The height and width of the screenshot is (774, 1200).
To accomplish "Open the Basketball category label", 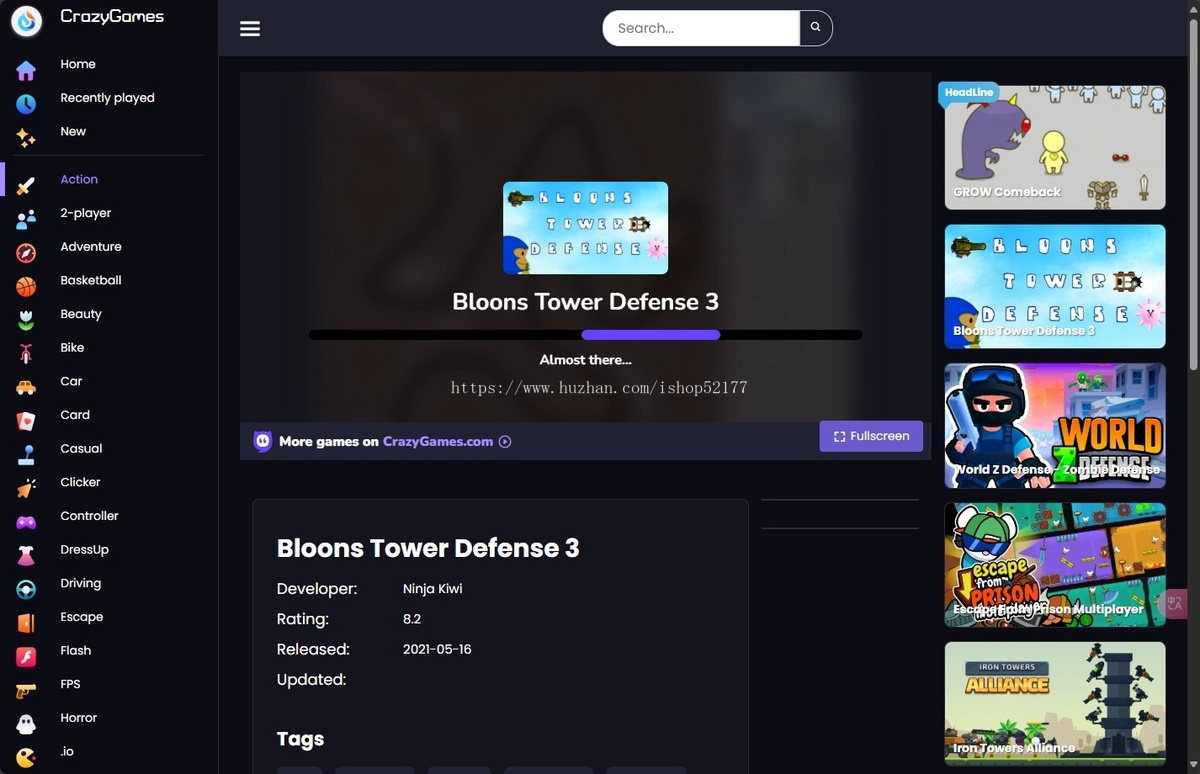I will (91, 280).
